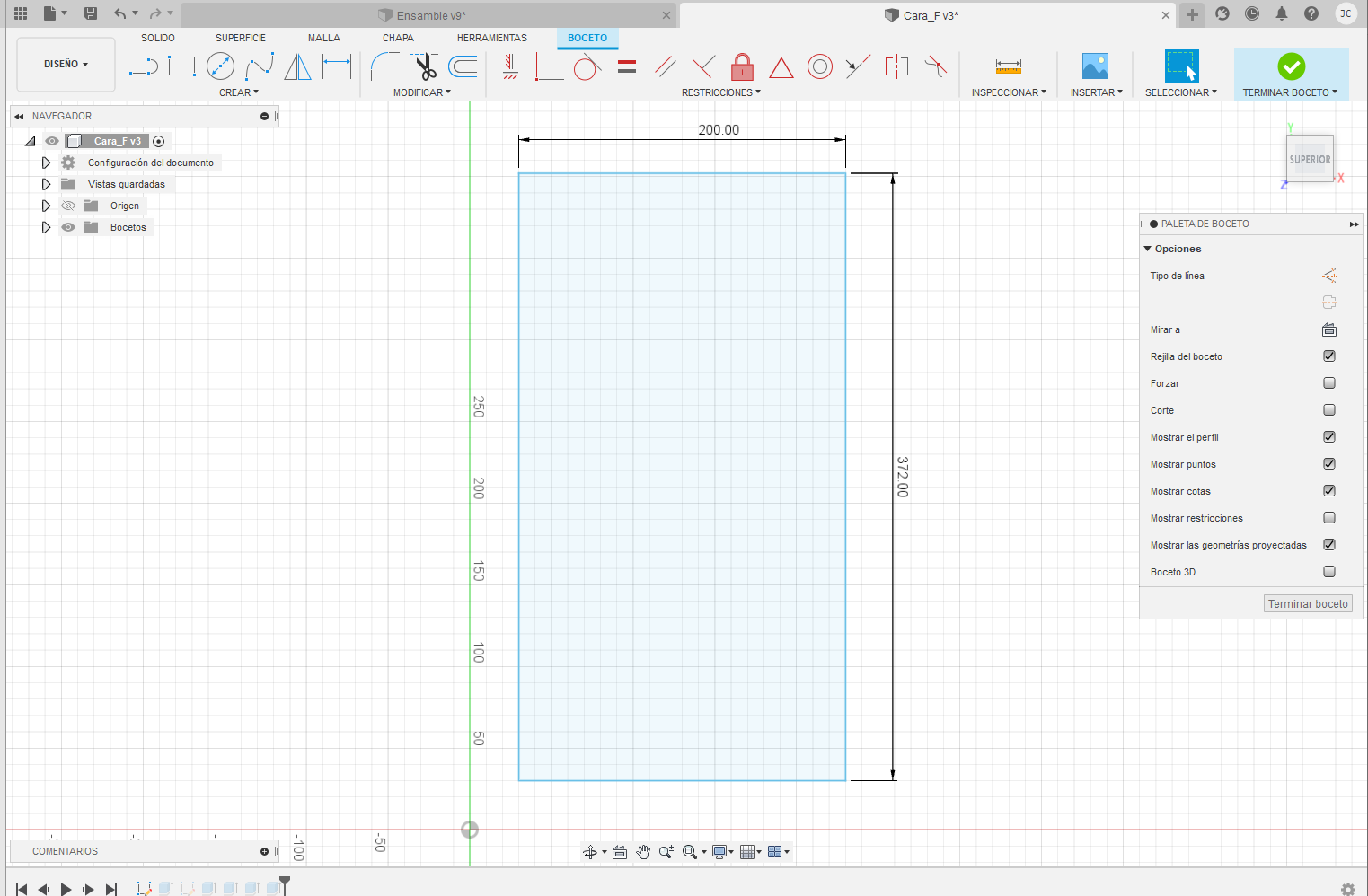The width and height of the screenshot is (1368, 896).
Task: Open the notifications bell
Action: pyautogui.click(x=1282, y=13)
